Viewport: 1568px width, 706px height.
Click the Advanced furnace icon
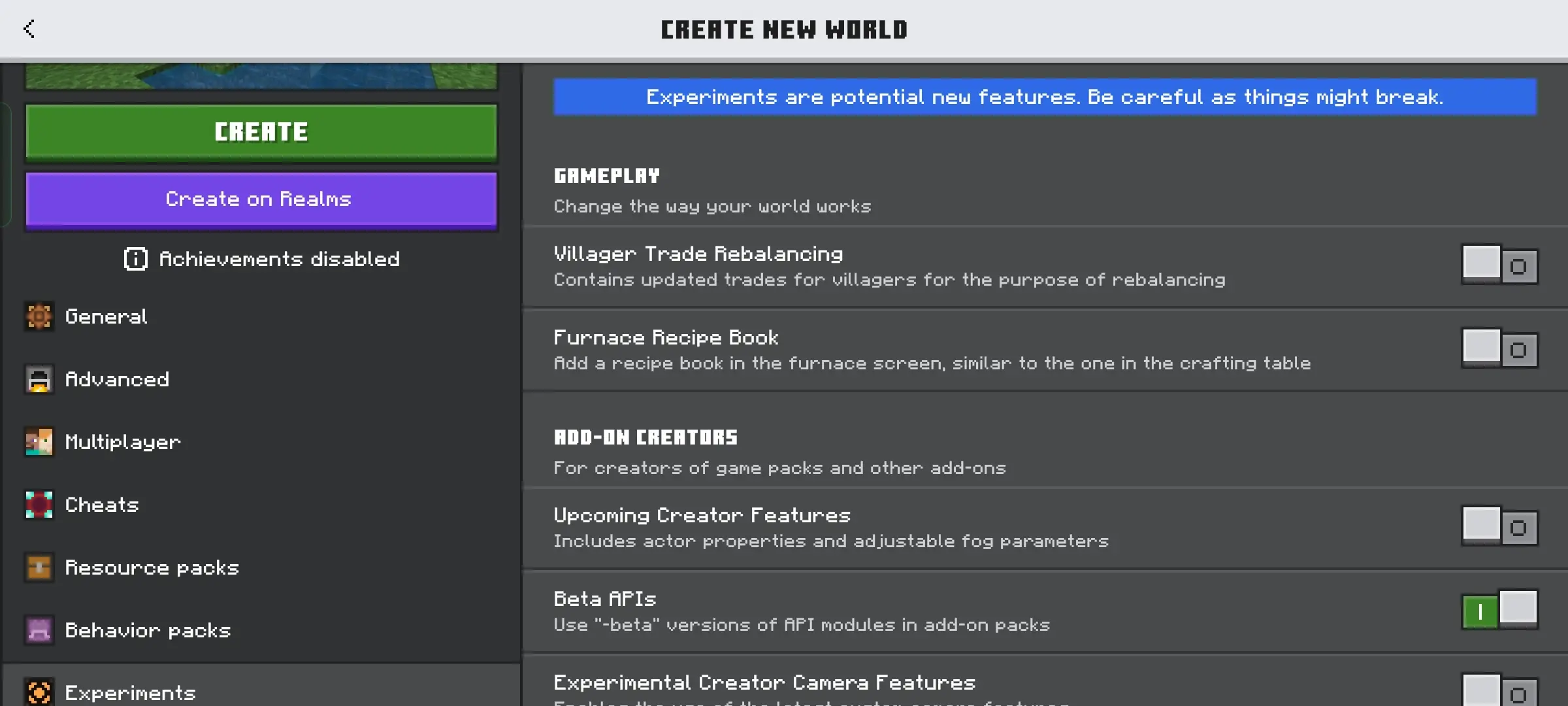(x=39, y=379)
